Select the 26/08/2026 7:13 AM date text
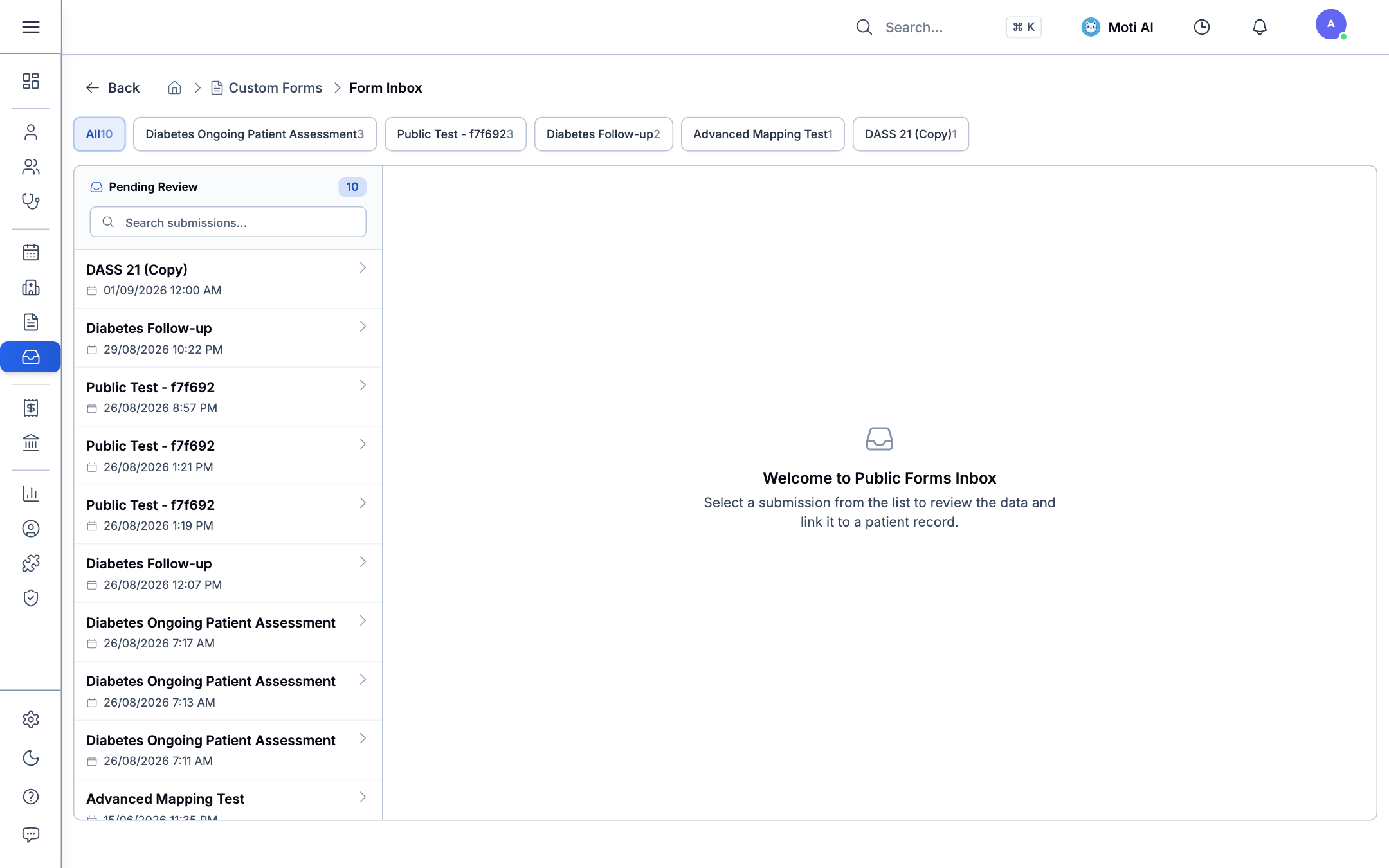 [x=159, y=702]
